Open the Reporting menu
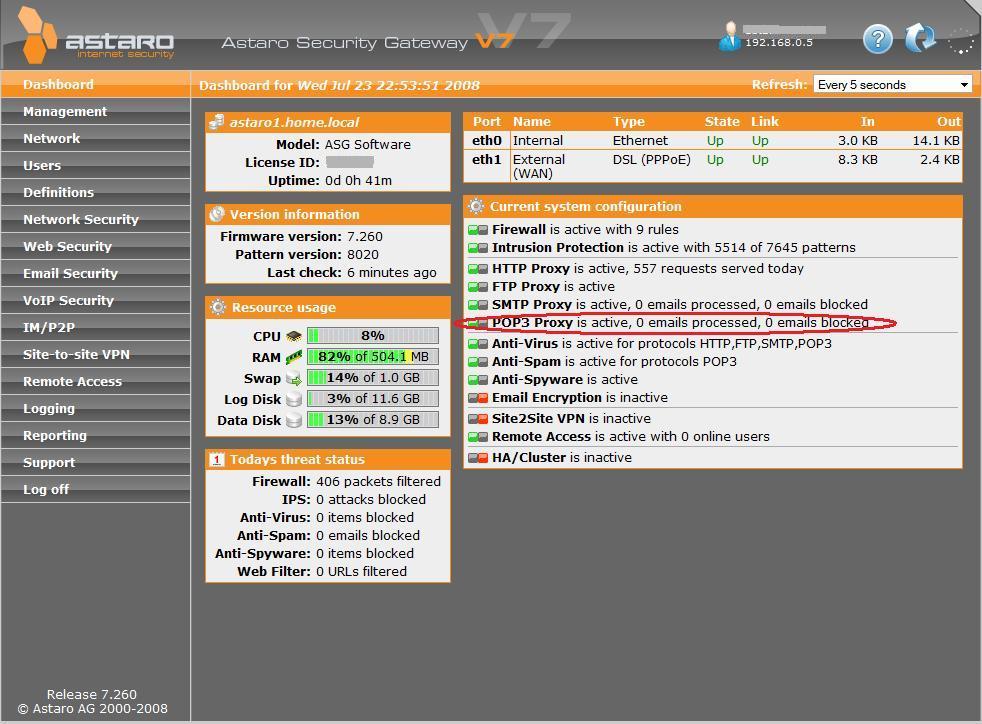The image size is (982, 724). pyautogui.click(x=95, y=435)
